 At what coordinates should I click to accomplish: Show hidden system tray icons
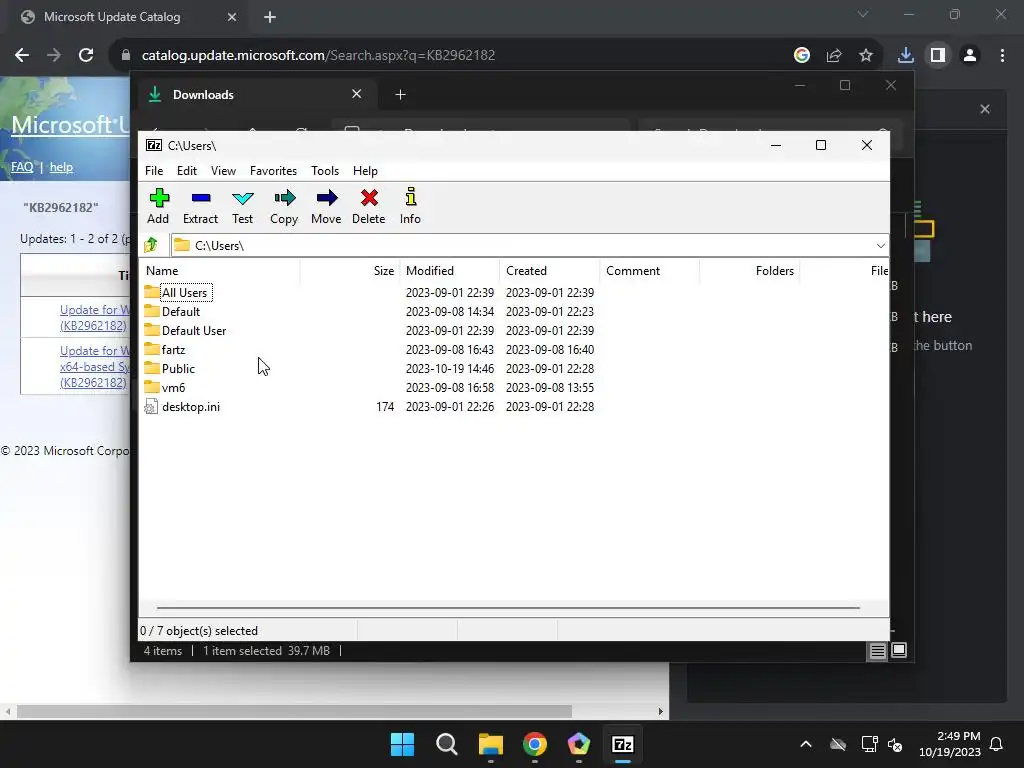click(x=806, y=744)
